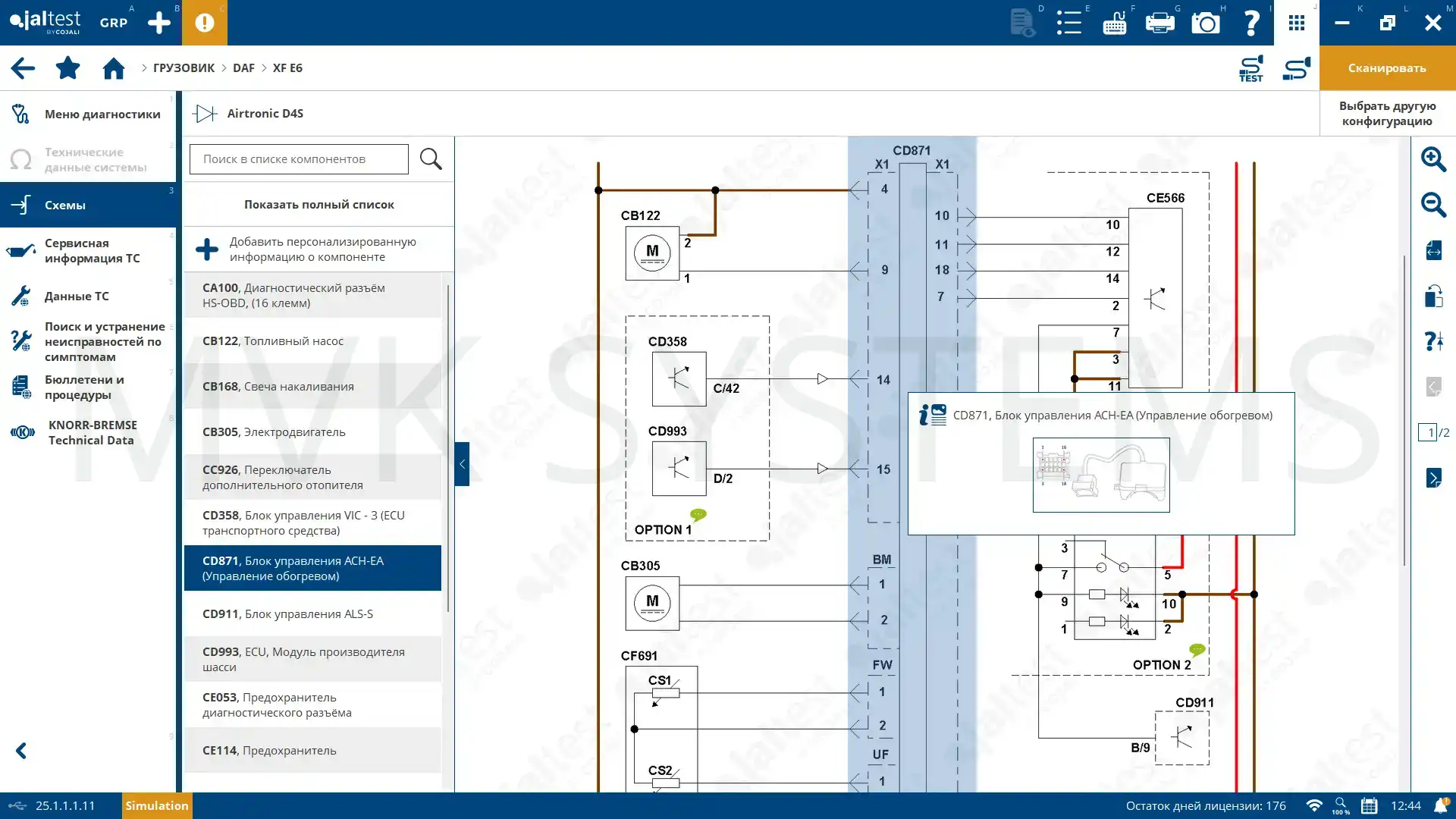Open the apps grid menu icon
Image resolution: width=1456 pixels, height=819 pixels.
[1297, 23]
